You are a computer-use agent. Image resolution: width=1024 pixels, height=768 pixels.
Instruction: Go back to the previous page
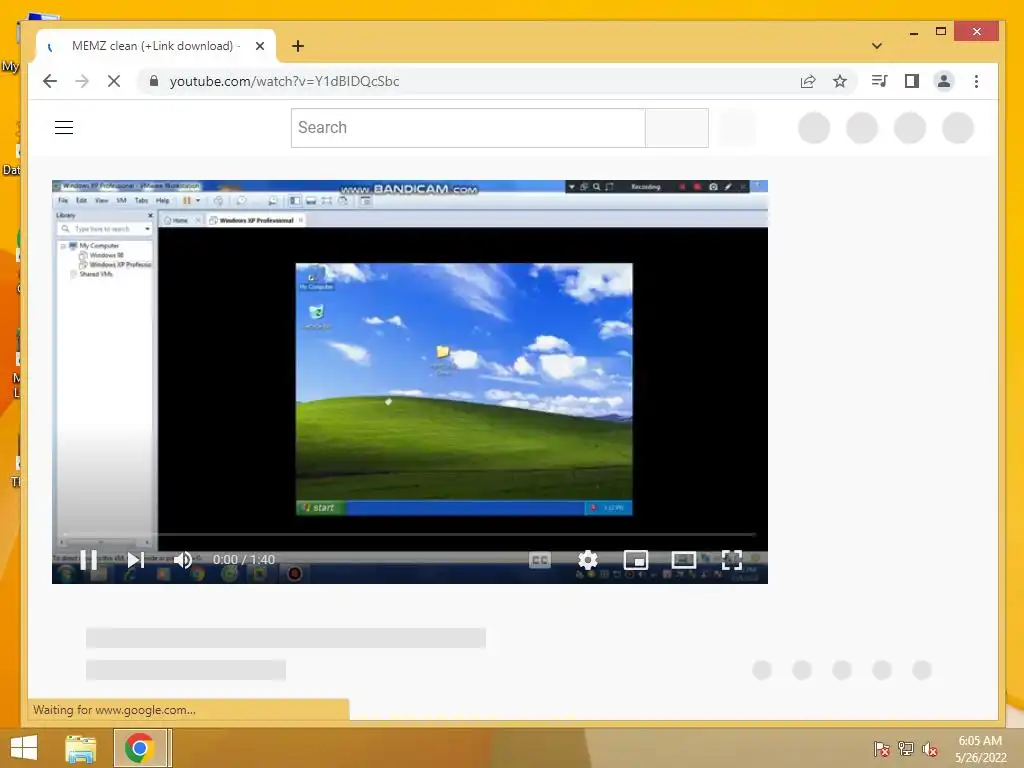pyautogui.click(x=50, y=81)
